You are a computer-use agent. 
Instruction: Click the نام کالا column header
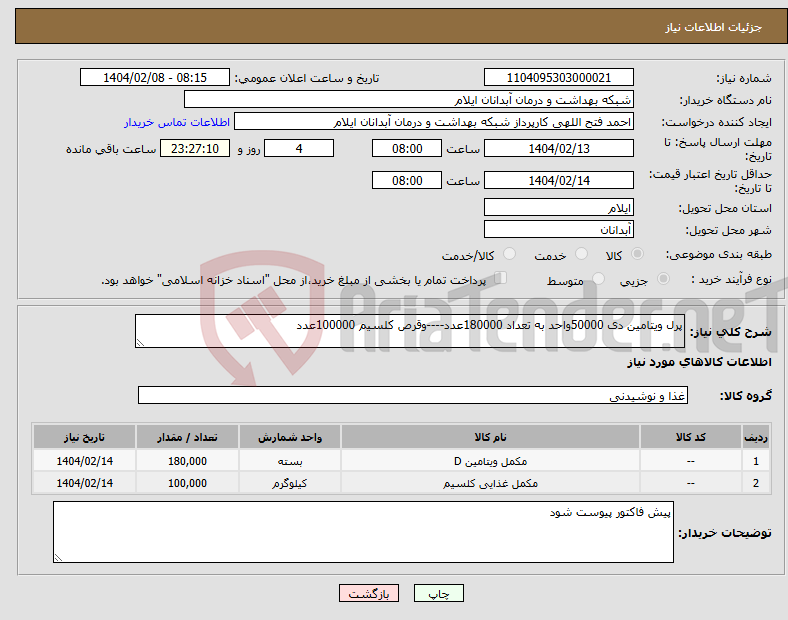490,437
